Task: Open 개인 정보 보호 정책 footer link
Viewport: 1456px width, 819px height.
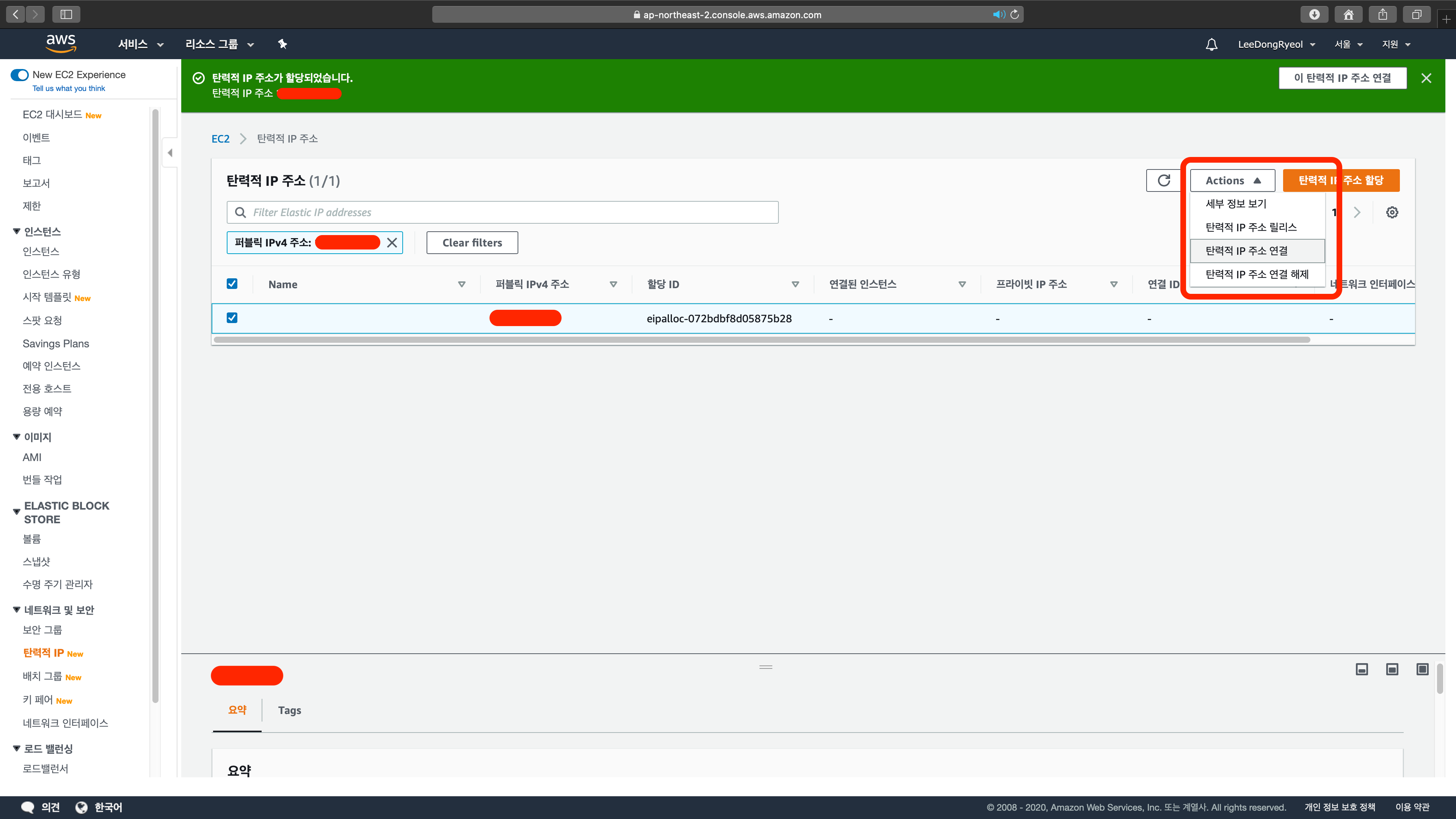Action: click(x=1340, y=807)
